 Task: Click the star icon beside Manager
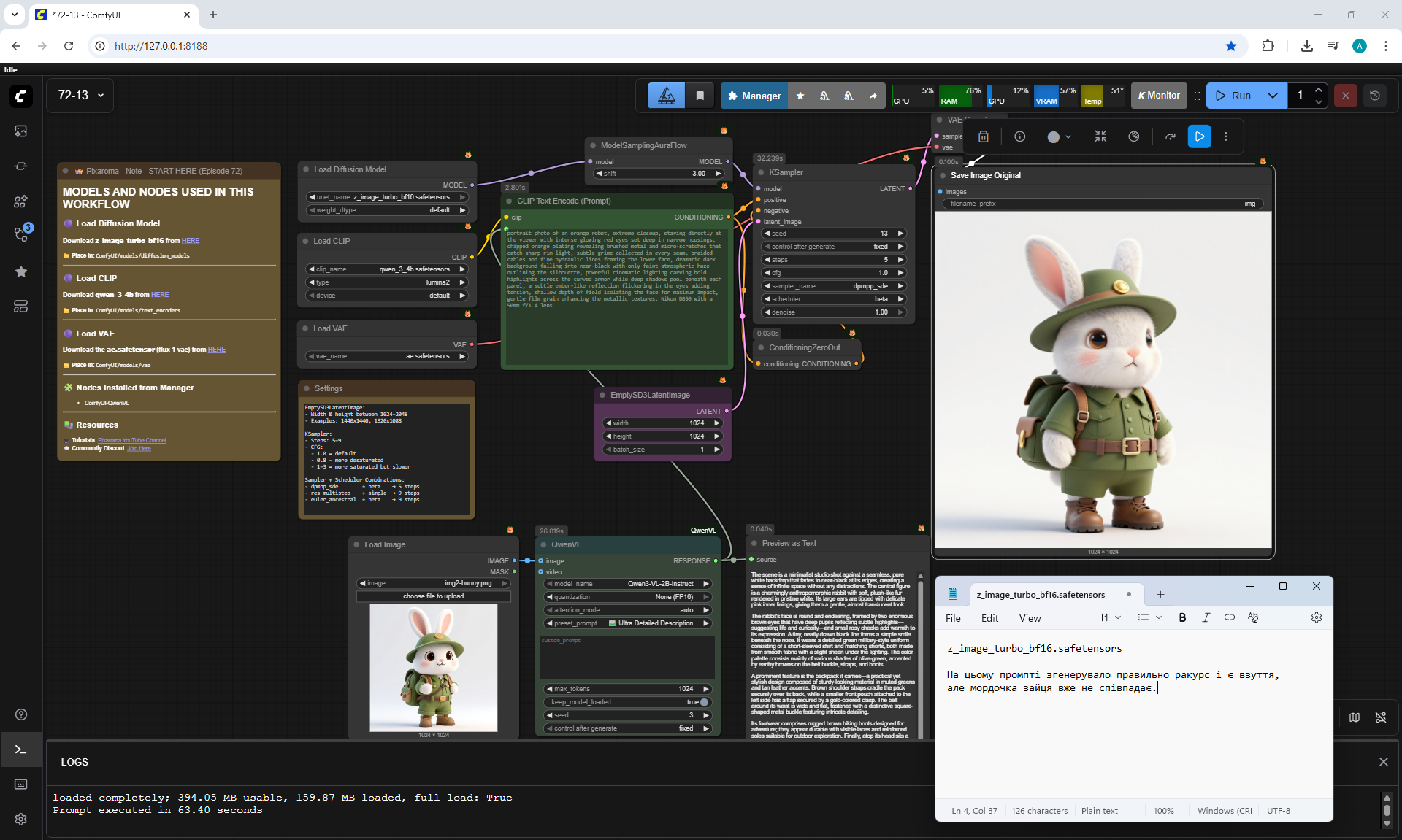[800, 96]
